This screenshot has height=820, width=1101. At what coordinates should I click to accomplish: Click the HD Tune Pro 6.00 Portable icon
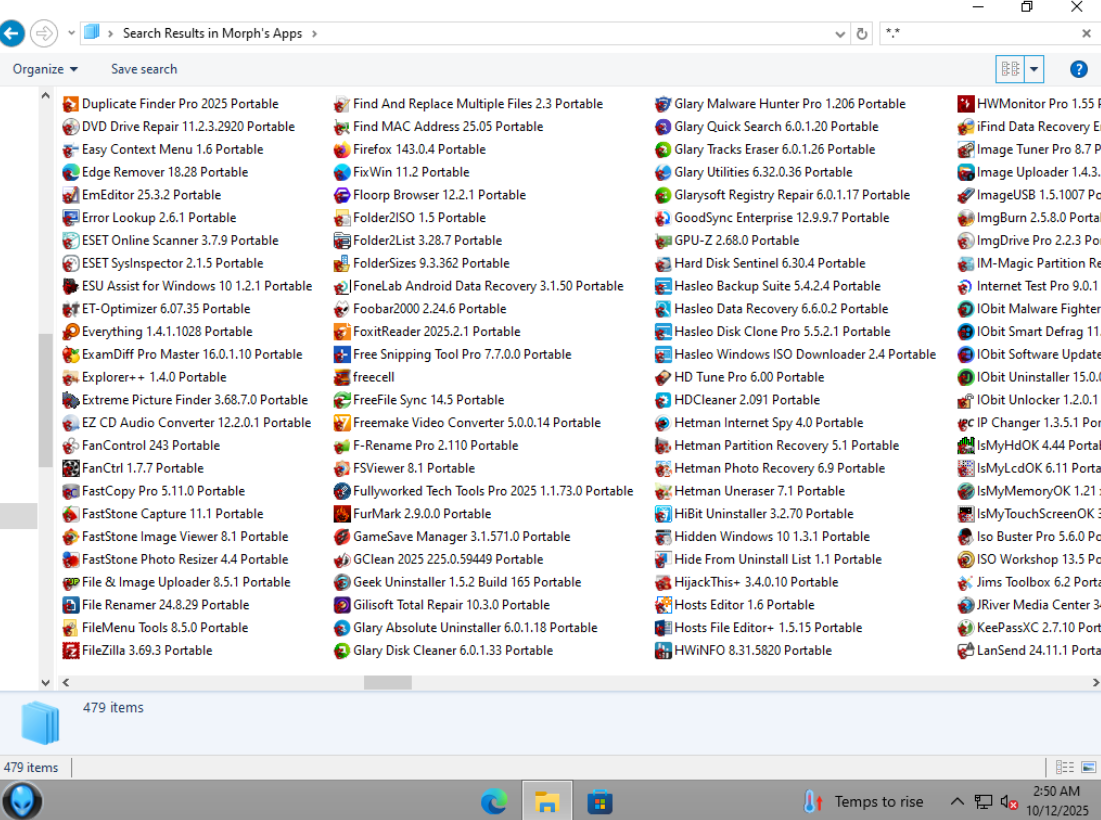(663, 377)
